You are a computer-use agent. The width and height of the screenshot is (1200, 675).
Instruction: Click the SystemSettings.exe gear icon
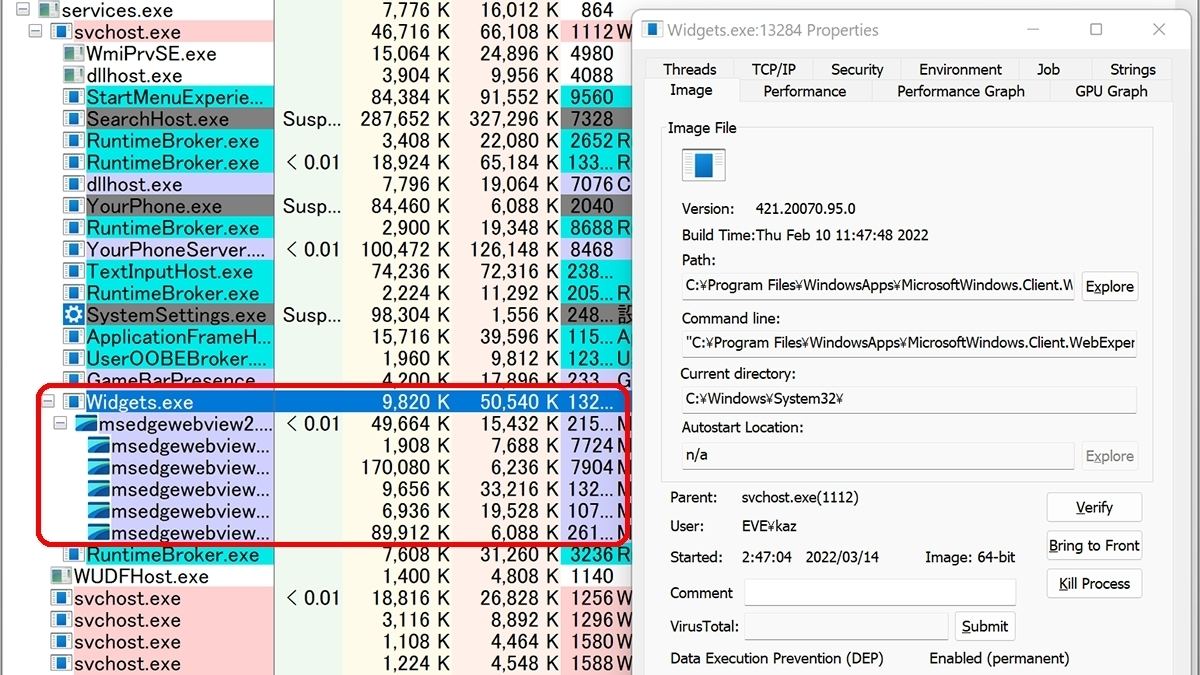click(x=73, y=315)
